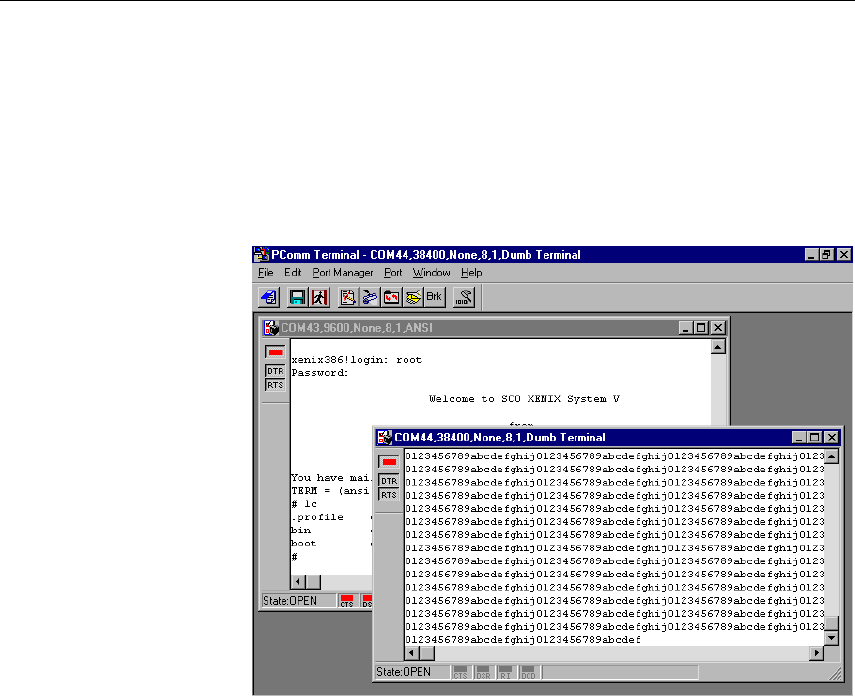The image size is (855, 696).
Task: Click red indicator in COM44 window
Action: point(389,462)
